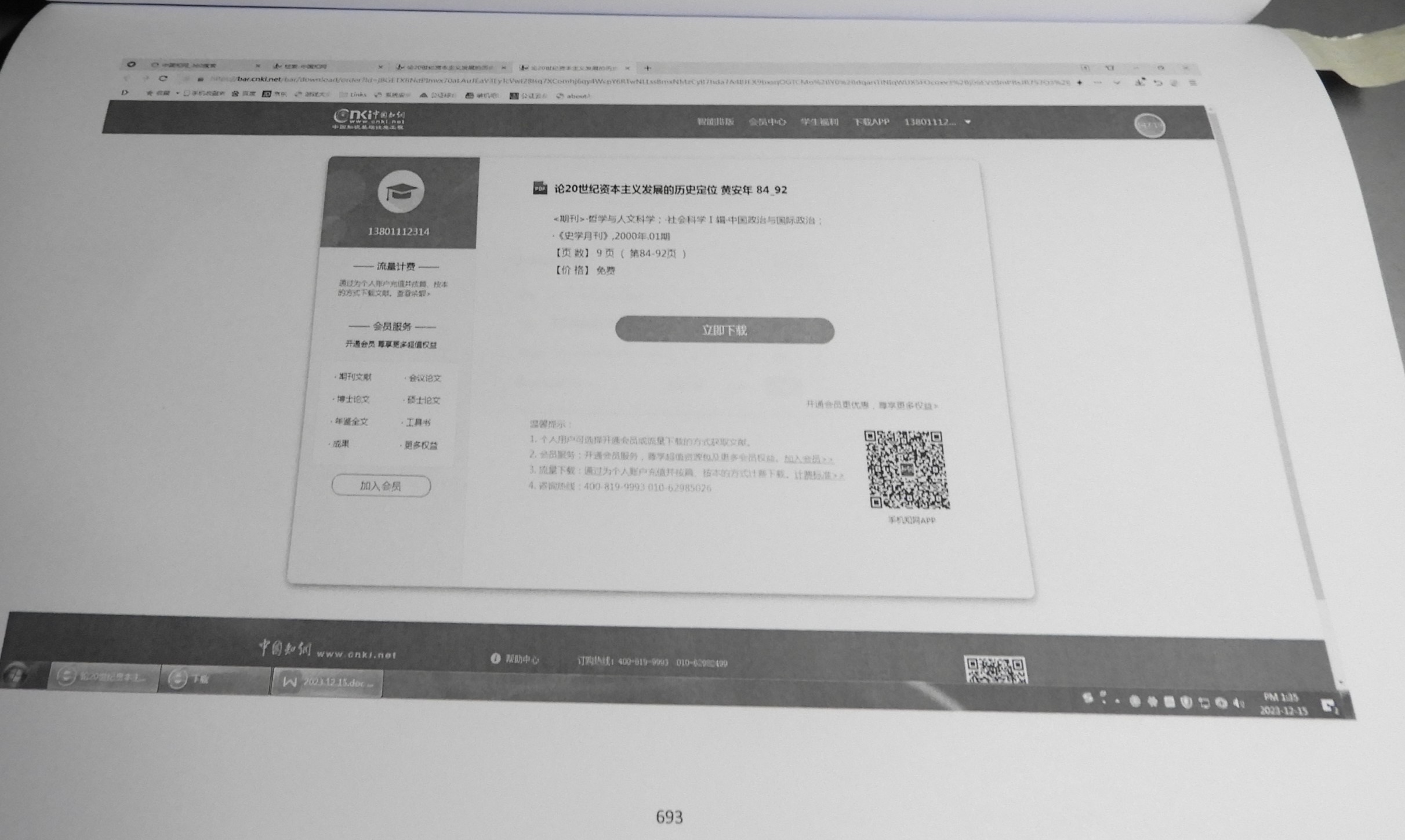Click the PDF file icon beside title
1405x840 pixels.
pyautogui.click(x=539, y=188)
